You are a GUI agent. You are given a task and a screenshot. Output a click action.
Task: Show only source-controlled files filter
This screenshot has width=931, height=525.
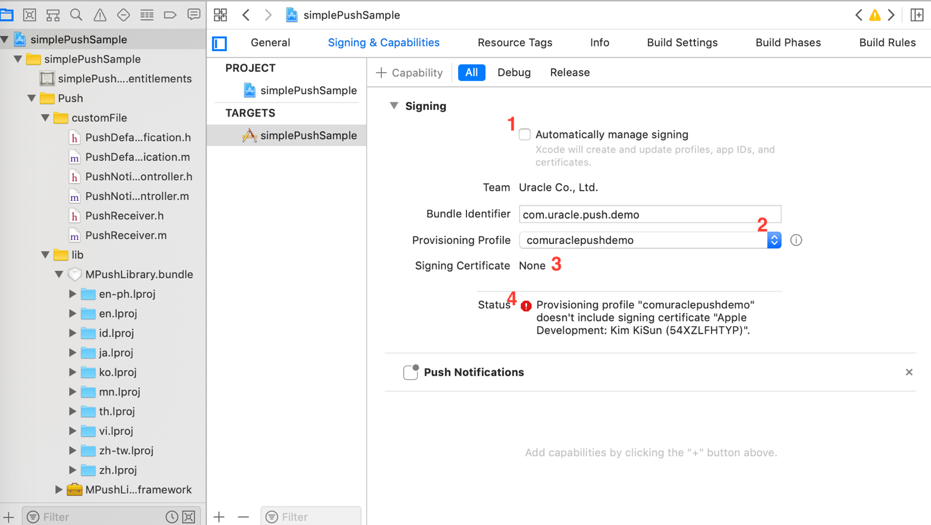[x=189, y=517]
